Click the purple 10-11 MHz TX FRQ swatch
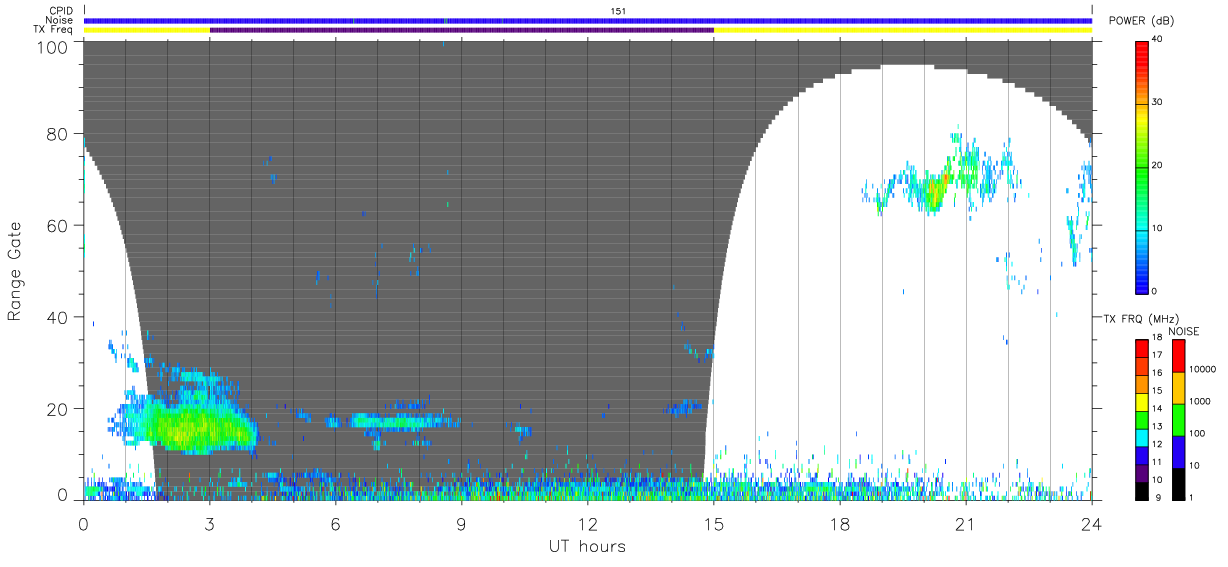 pyautogui.click(x=1141, y=472)
